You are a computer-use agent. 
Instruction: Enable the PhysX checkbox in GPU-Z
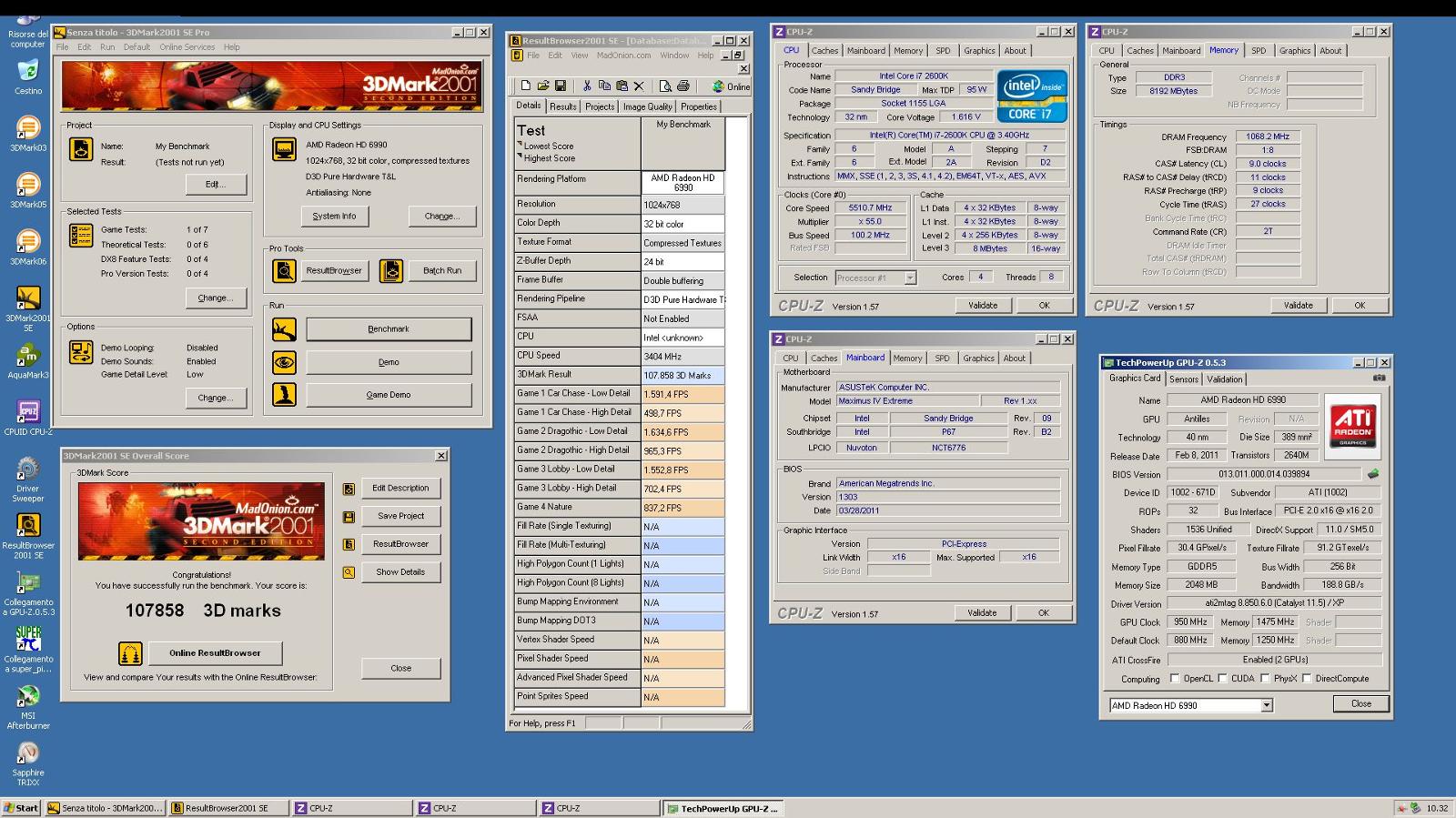(1265, 679)
